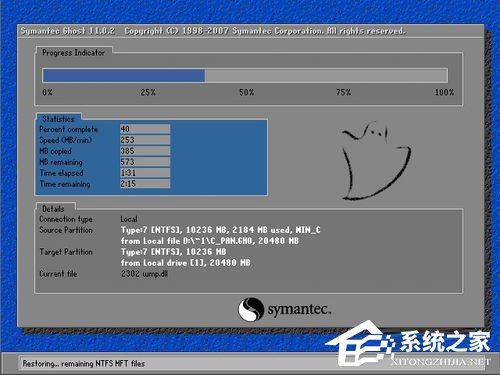Click the Connection type label
This screenshot has width=500, height=375.
tap(66, 219)
